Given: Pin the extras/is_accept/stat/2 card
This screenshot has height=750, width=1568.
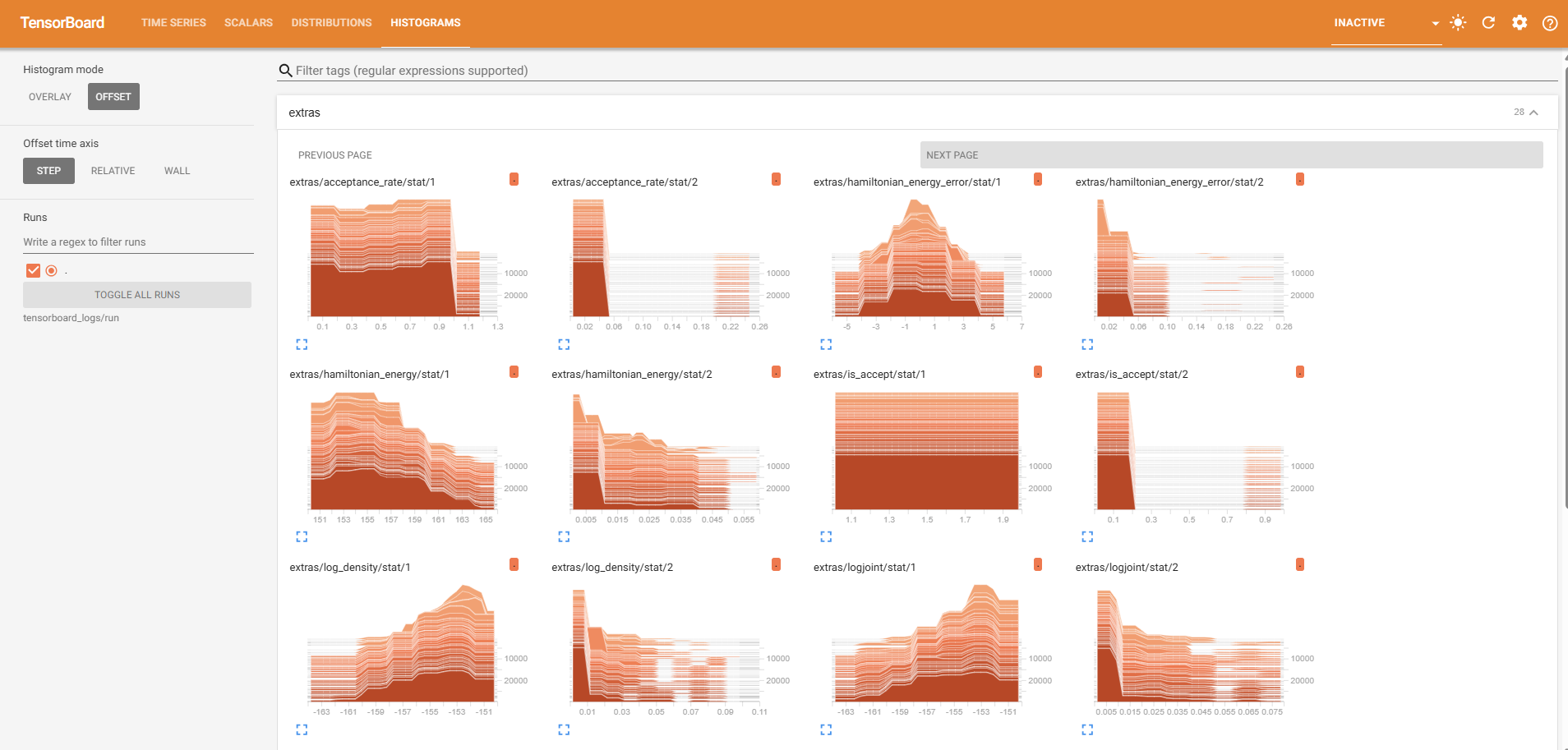Looking at the screenshot, I should 1299,371.
